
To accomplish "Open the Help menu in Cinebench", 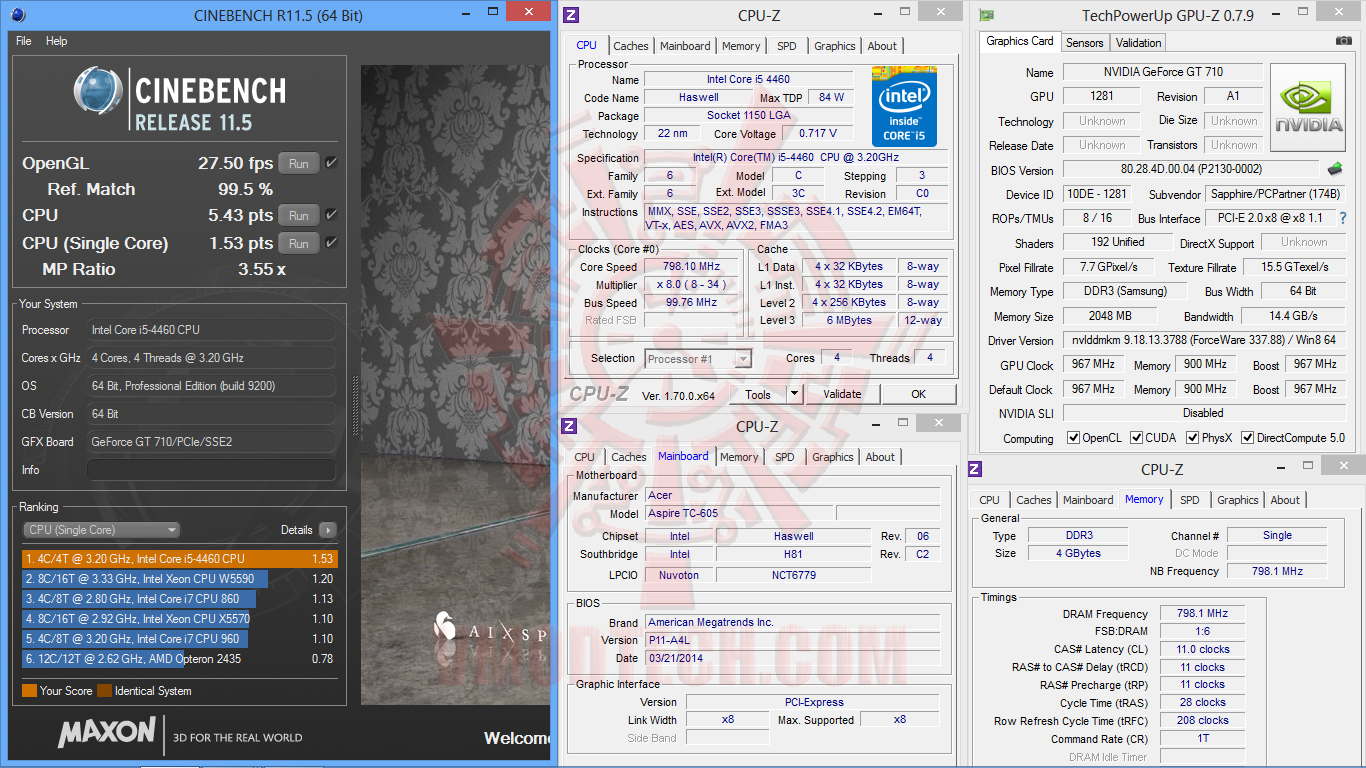I will click(x=57, y=41).
